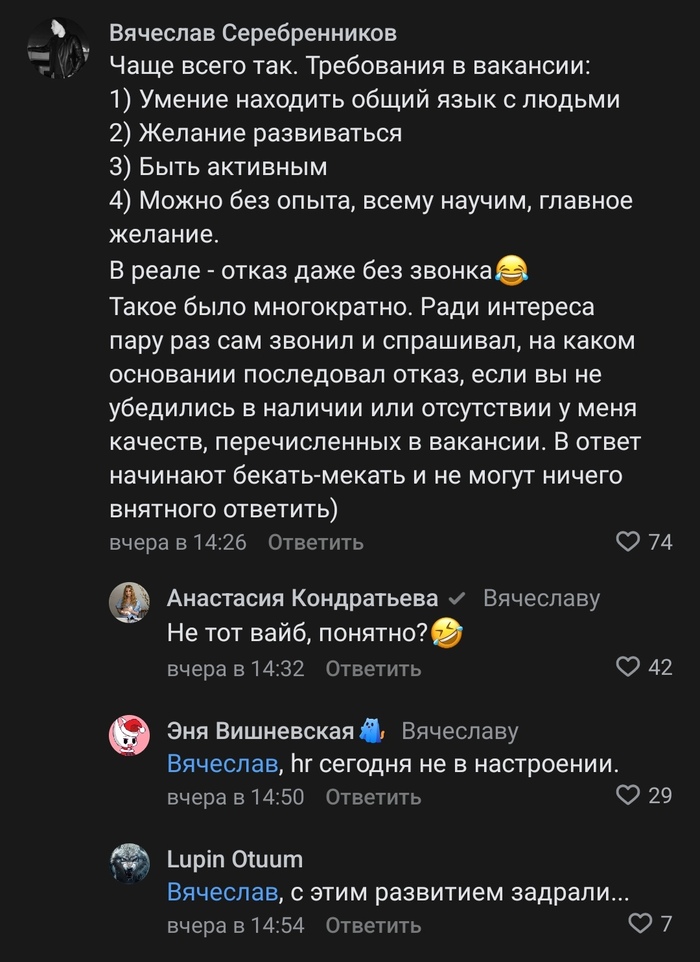Reply to Вячеслав Серебренников's comment
The height and width of the screenshot is (962, 700).
pyautogui.click(x=315, y=543)
